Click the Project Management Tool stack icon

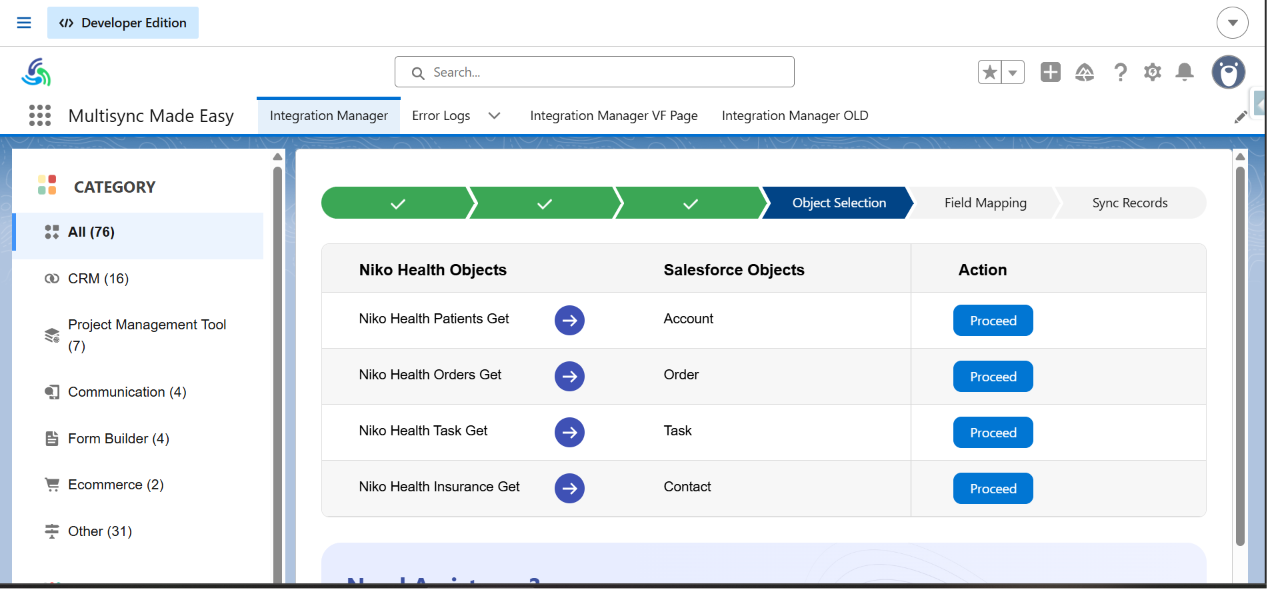coord(52,335)
